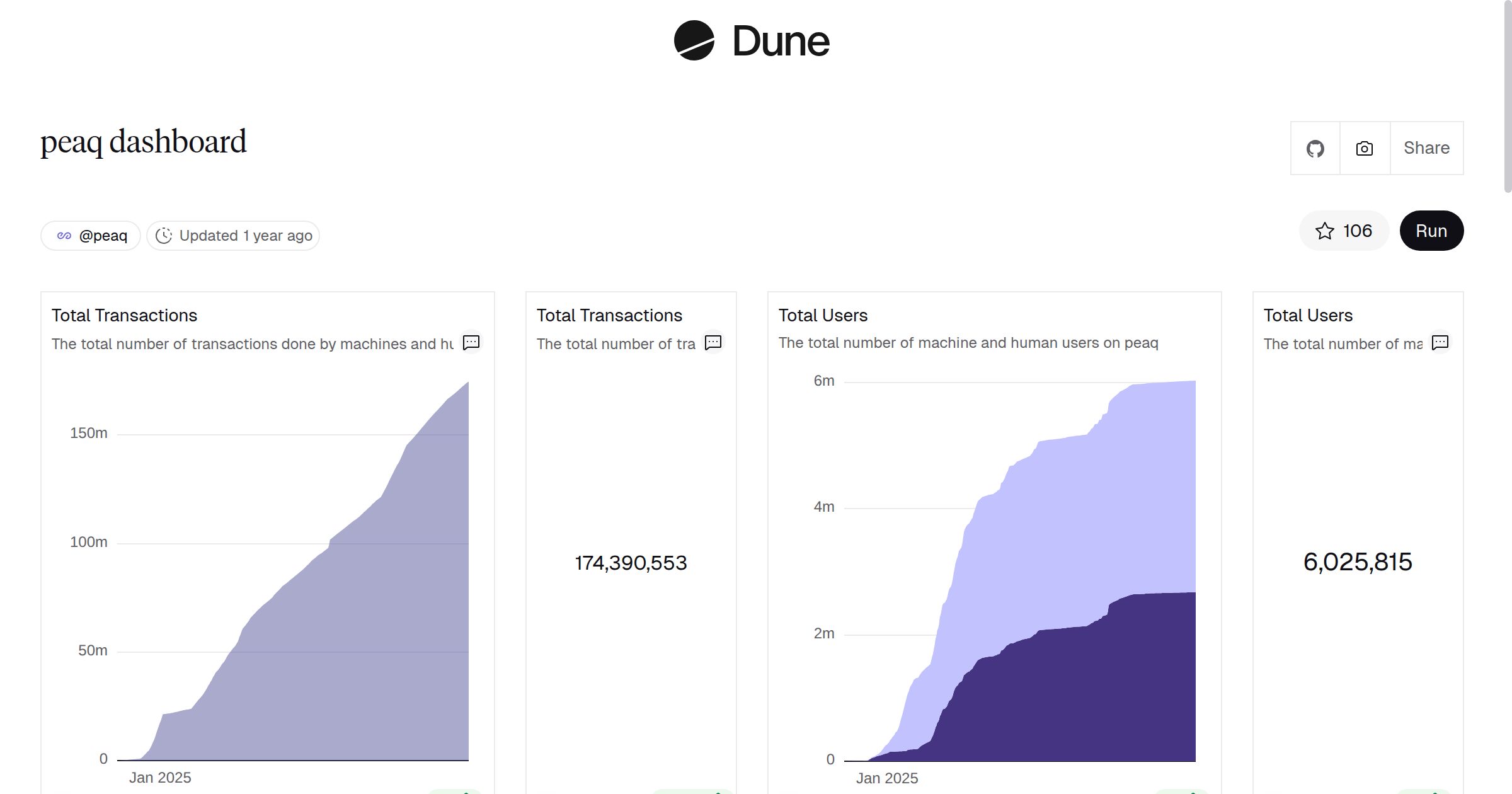Click the Share button
Screen dimensions: 1512x794
(x=1426, y=148)
